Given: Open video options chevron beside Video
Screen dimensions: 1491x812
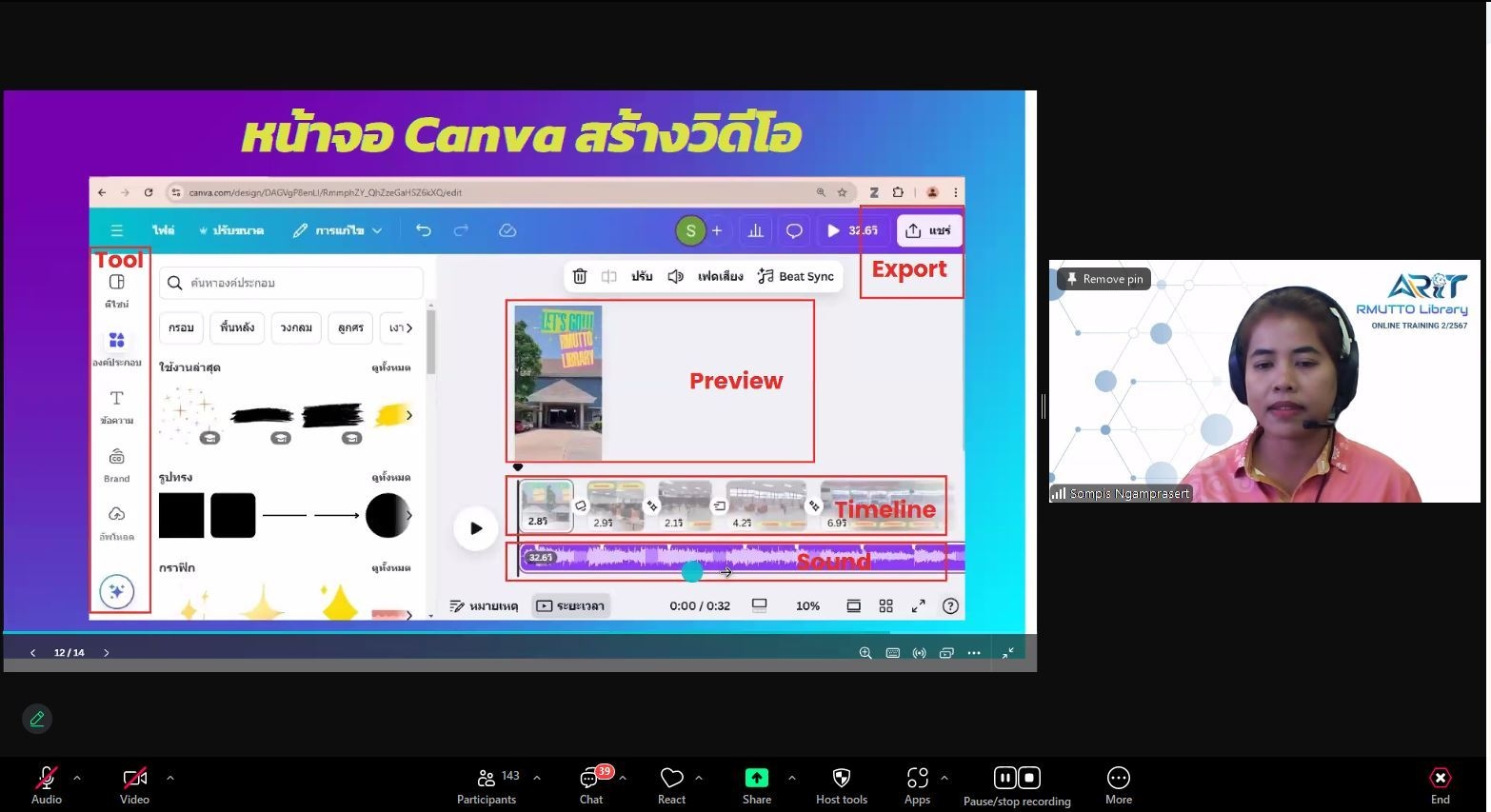Looking at the screenshot, I should [170, 778].
